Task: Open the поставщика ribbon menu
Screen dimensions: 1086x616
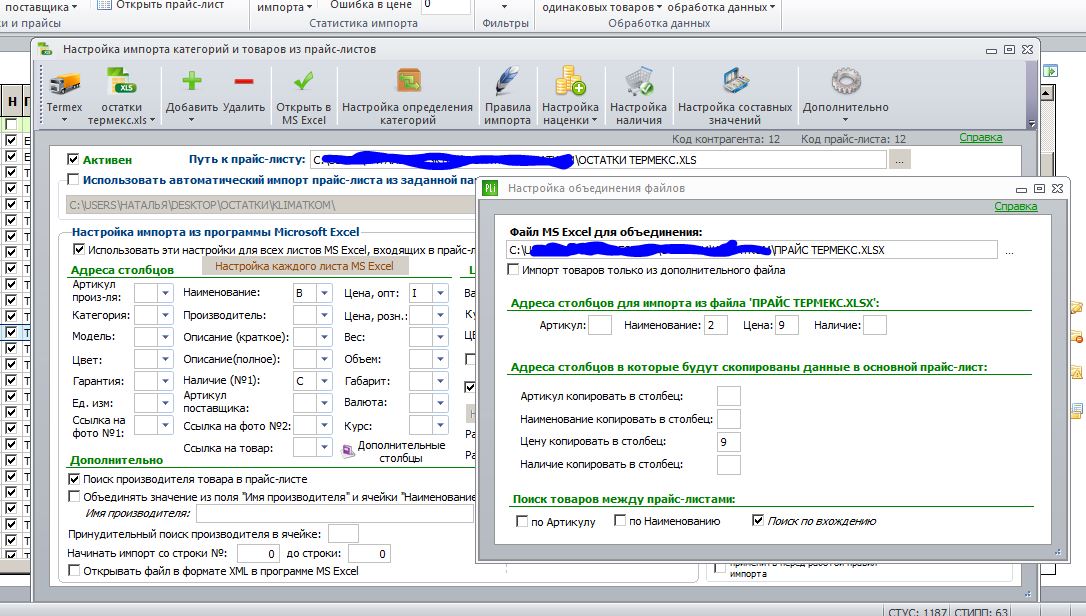Action: point(41,7)
